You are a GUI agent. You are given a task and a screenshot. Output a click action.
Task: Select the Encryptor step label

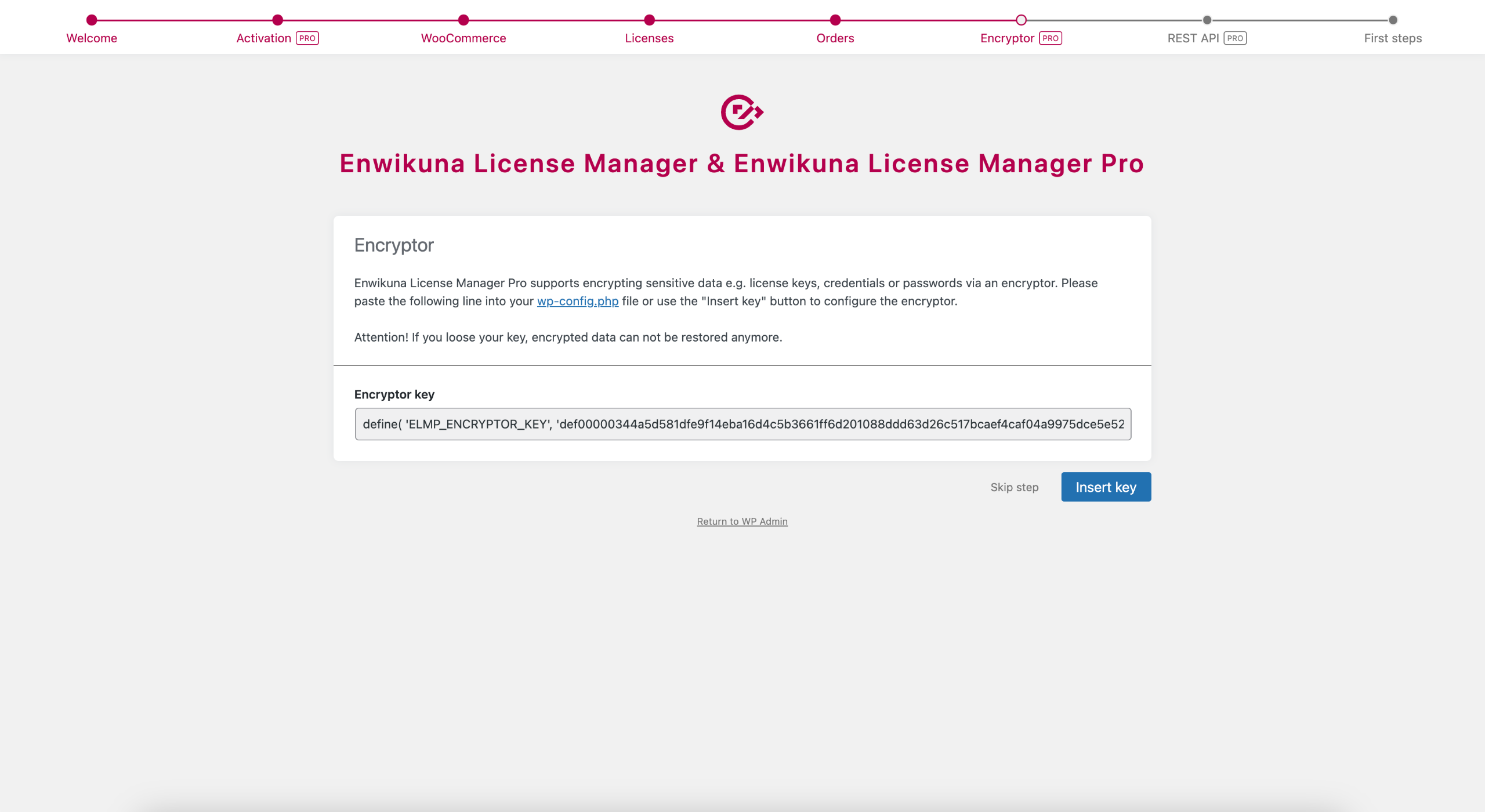click(x=1007, y=38)
